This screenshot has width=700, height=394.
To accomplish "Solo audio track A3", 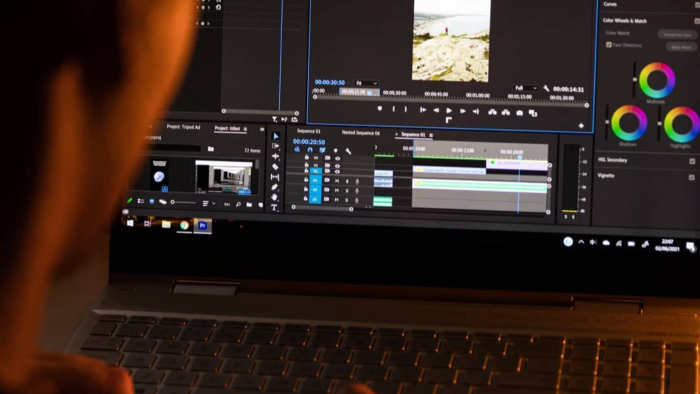I will click(347, 200).
